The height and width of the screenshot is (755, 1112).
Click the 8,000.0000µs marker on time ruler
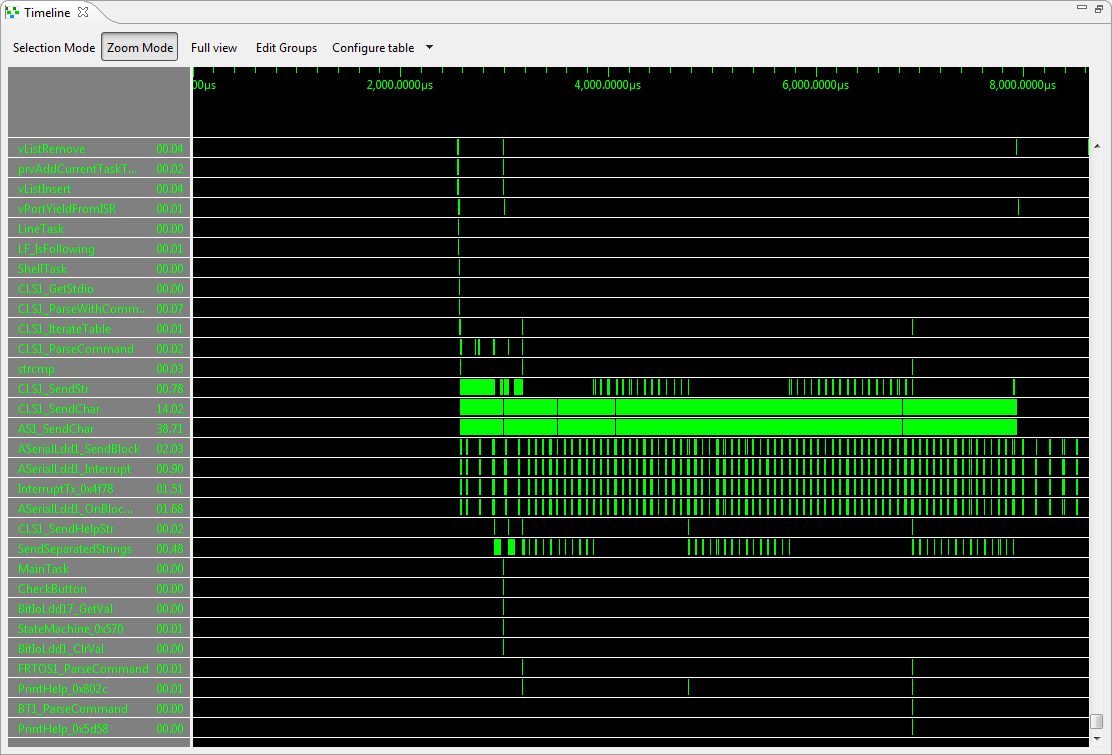tap(1022, 85)
